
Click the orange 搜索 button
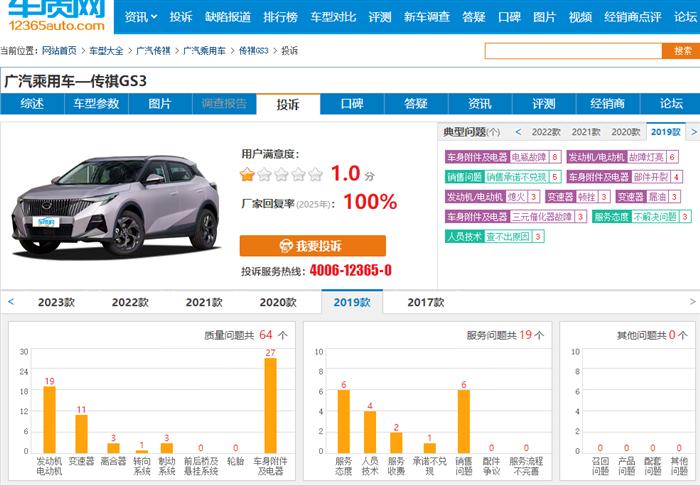(681, 51)
